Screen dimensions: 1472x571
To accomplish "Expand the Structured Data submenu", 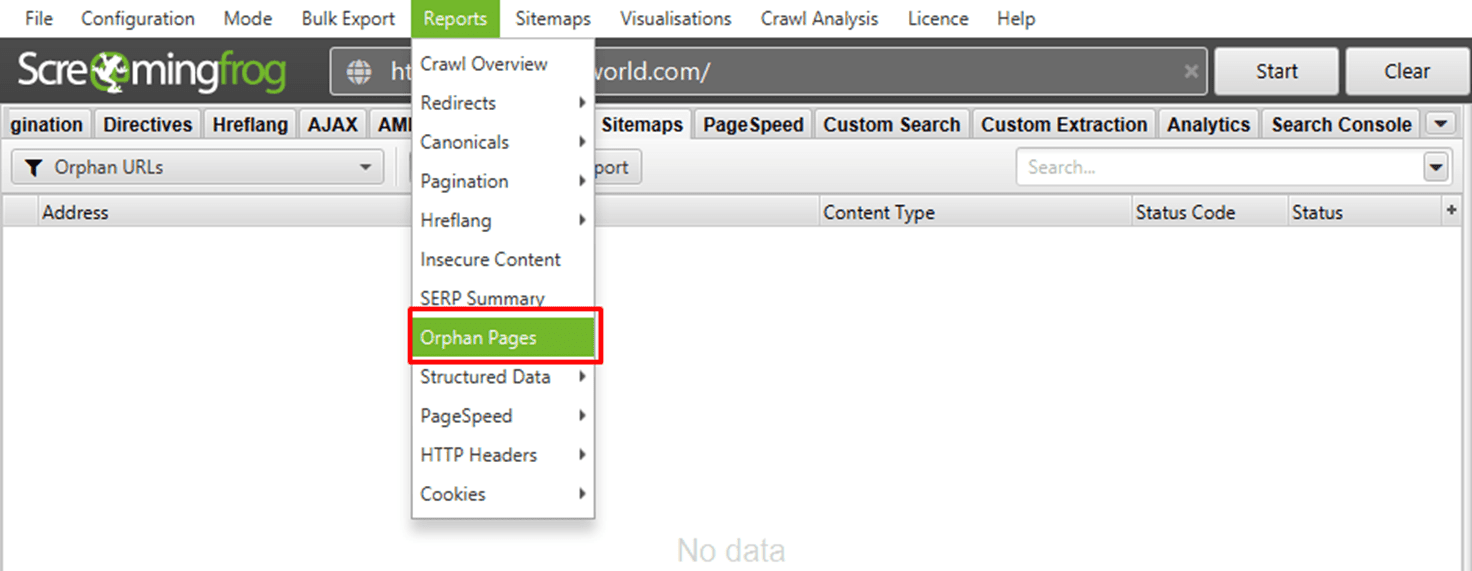I will click(x=503, y=377).
